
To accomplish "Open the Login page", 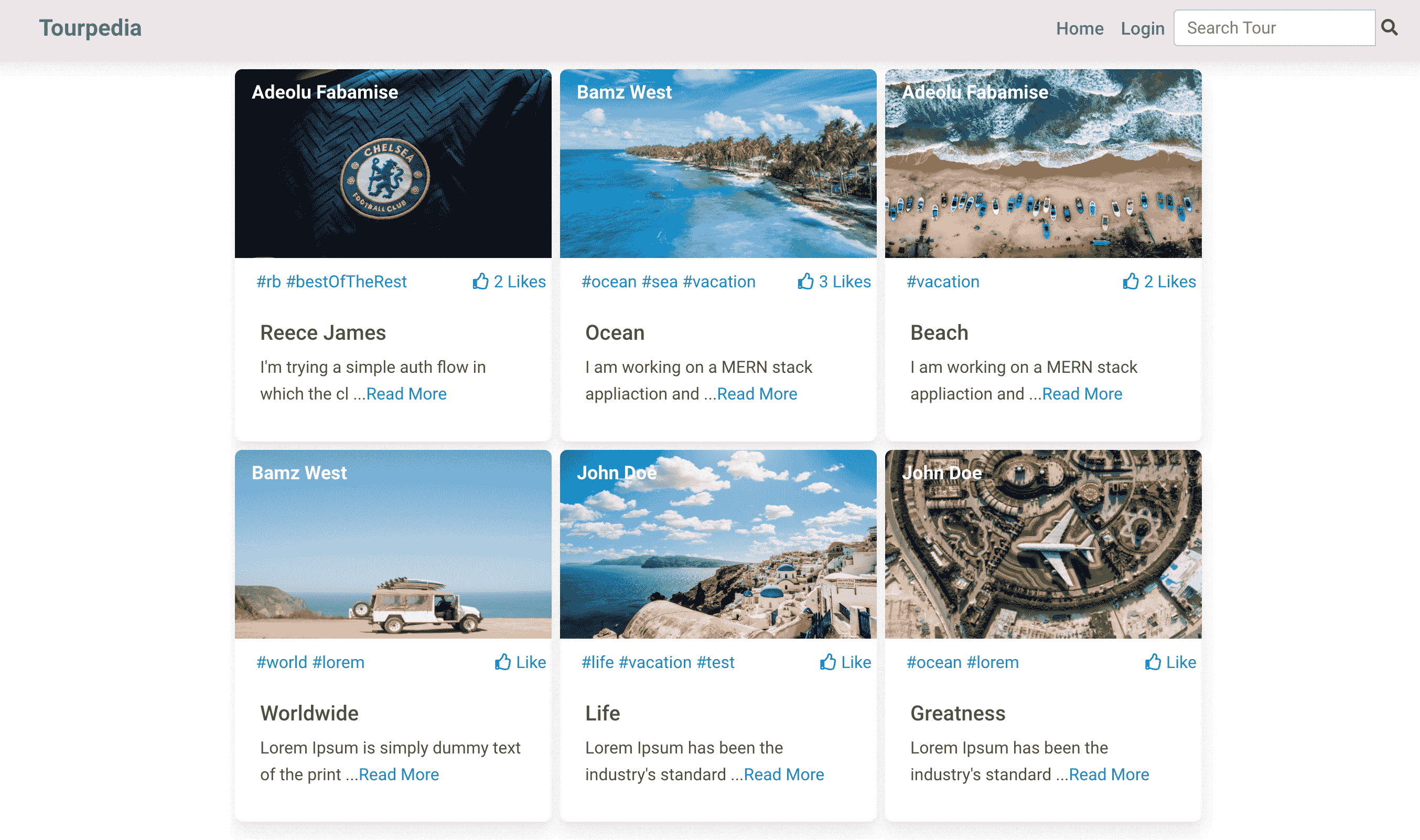I will coord(1142,28).
